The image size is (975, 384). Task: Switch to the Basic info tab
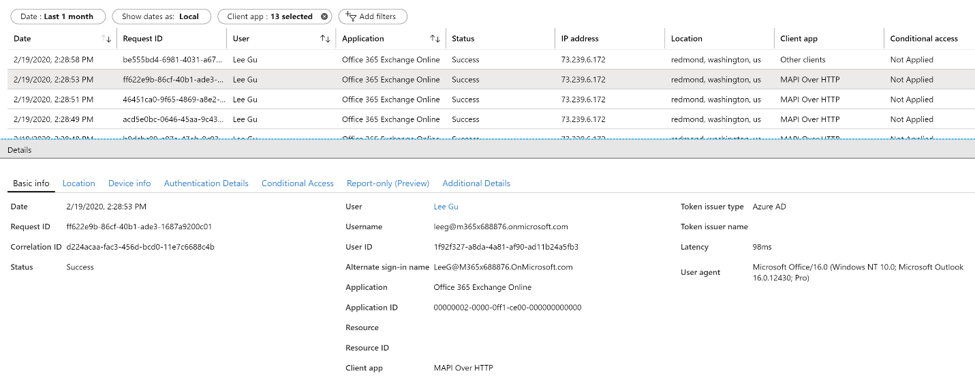(x=31, y=183)
